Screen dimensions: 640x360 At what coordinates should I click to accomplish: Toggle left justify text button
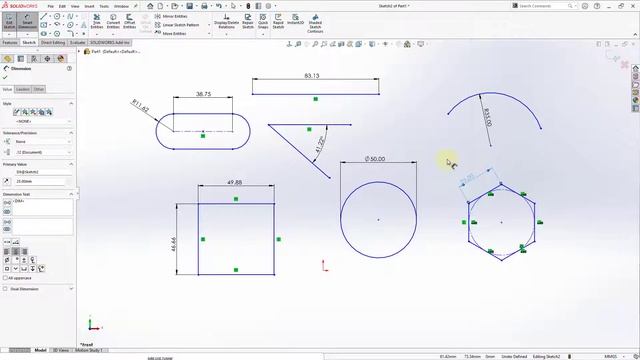(7, 251)
